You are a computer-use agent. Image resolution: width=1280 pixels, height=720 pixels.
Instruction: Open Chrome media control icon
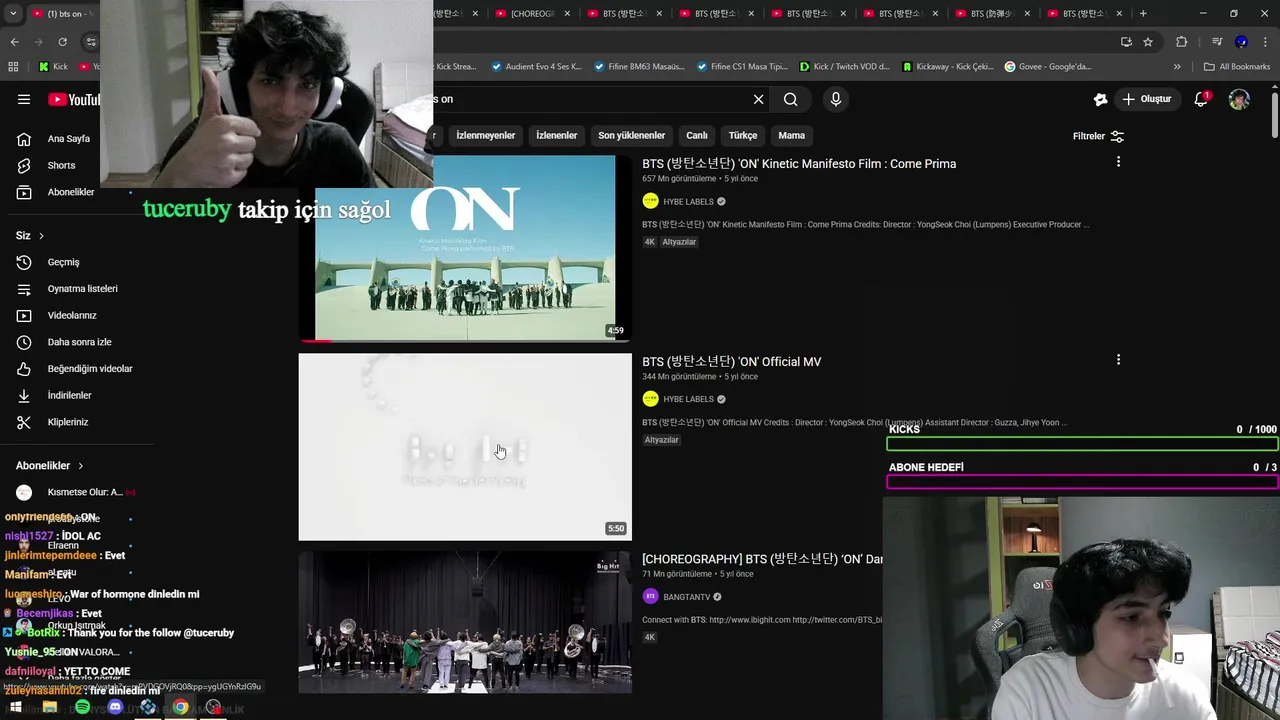tap(1216, 42)
